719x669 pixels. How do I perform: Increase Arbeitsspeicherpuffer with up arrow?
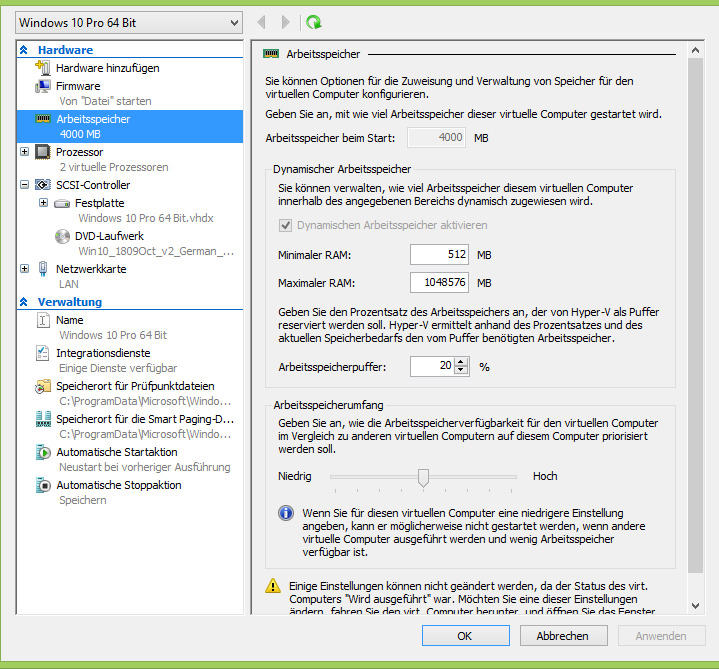pyautogui.click(x=461, y=362)
